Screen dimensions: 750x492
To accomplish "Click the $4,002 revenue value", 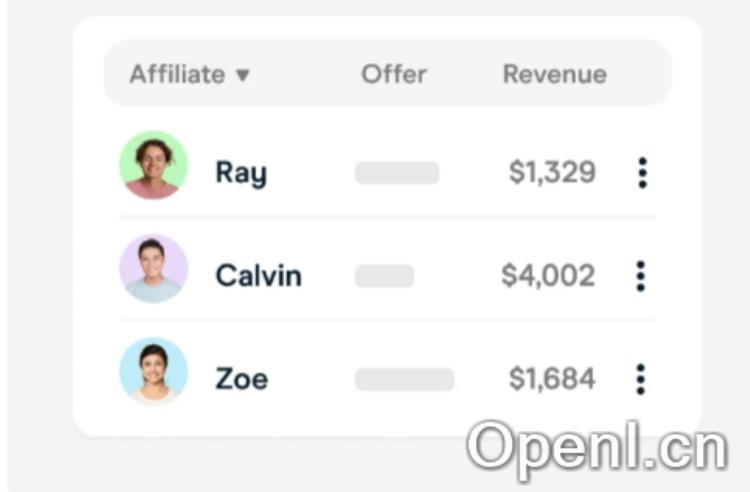I will [x=548, y=276].
